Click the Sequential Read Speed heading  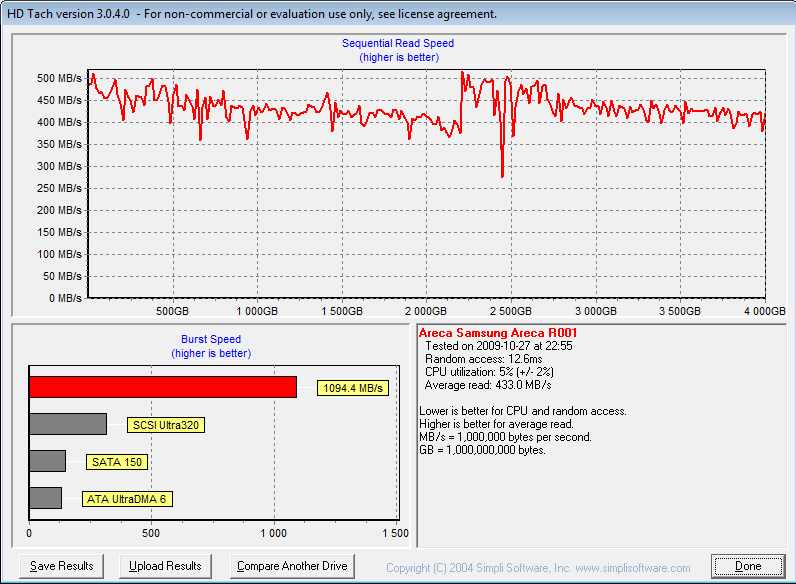[x=398, y=43]
